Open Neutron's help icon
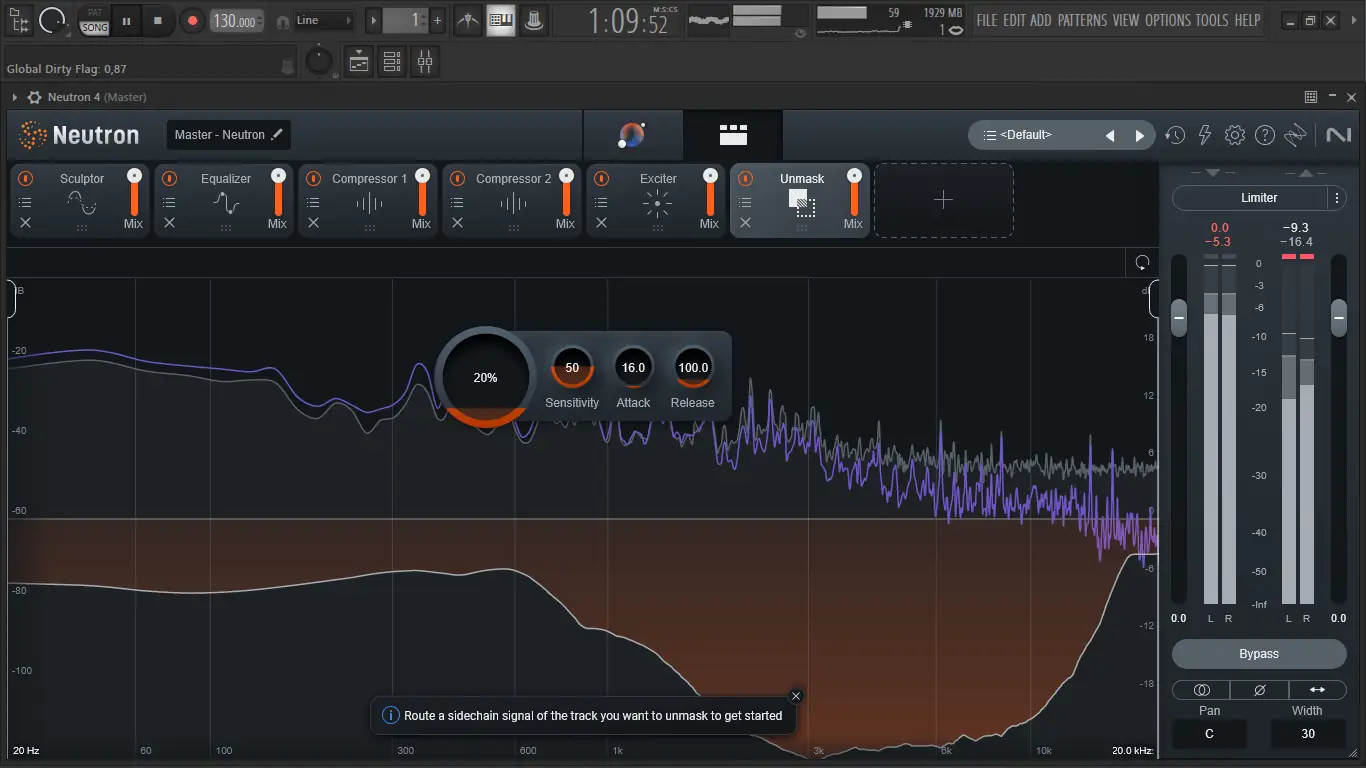Screen dimensions: 1366x768 pyautogui.click(x=1263, y=134)
